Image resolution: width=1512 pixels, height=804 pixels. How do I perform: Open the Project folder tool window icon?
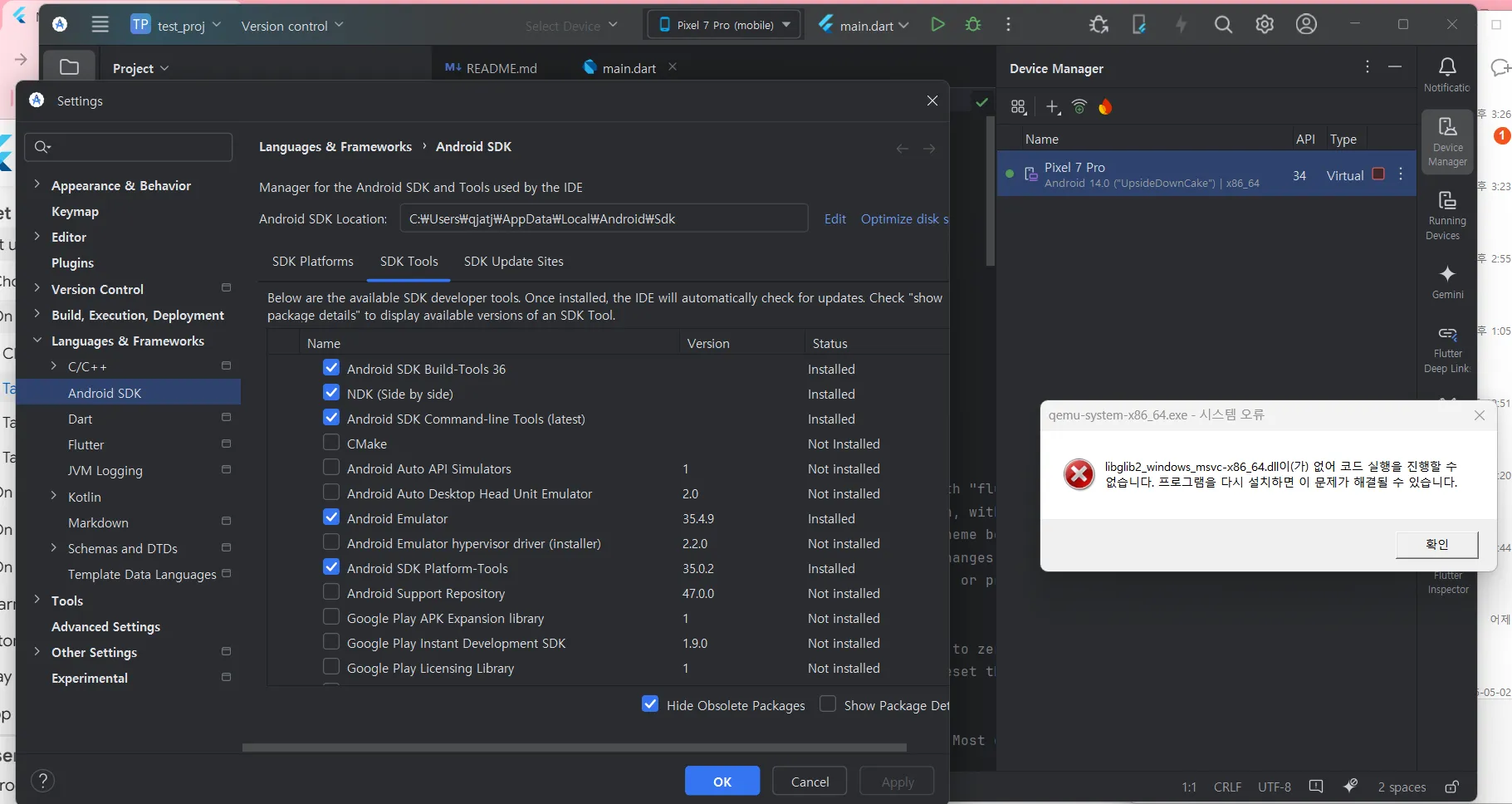[70, 67]
